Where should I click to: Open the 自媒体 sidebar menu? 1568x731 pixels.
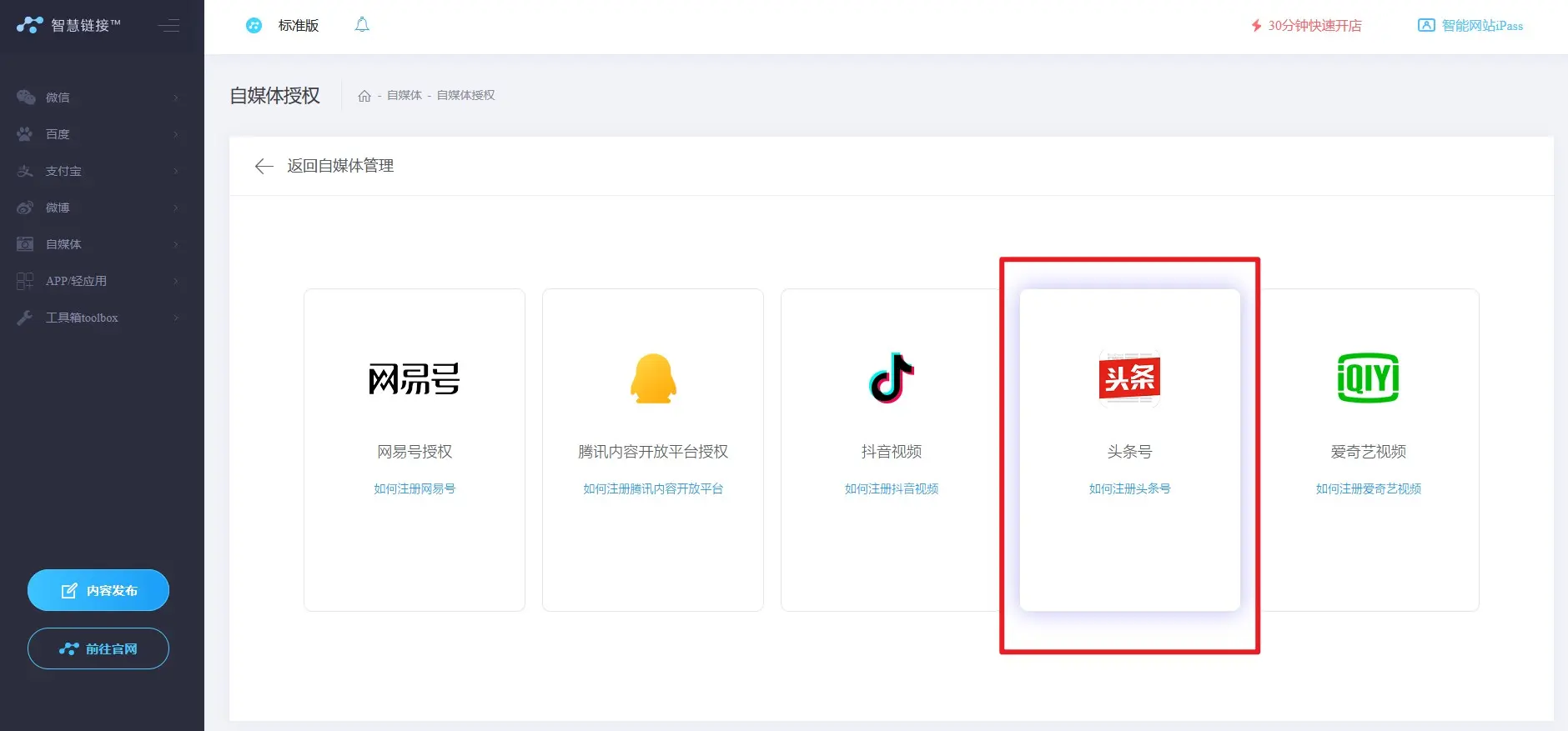click(102, 244)
